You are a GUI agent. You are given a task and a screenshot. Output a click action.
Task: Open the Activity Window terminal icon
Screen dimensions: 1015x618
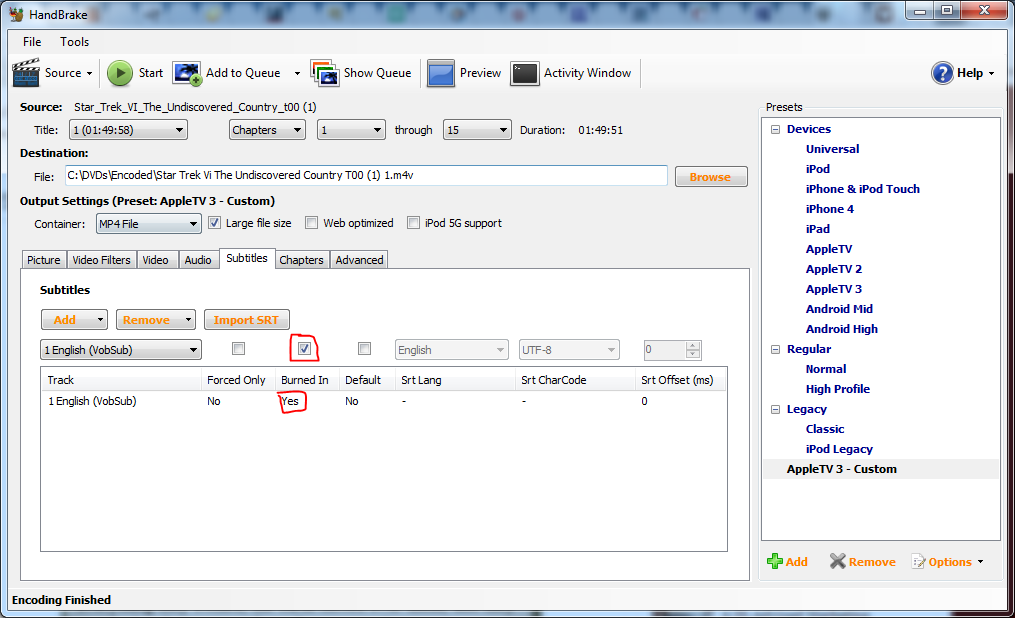coord(524,73)
